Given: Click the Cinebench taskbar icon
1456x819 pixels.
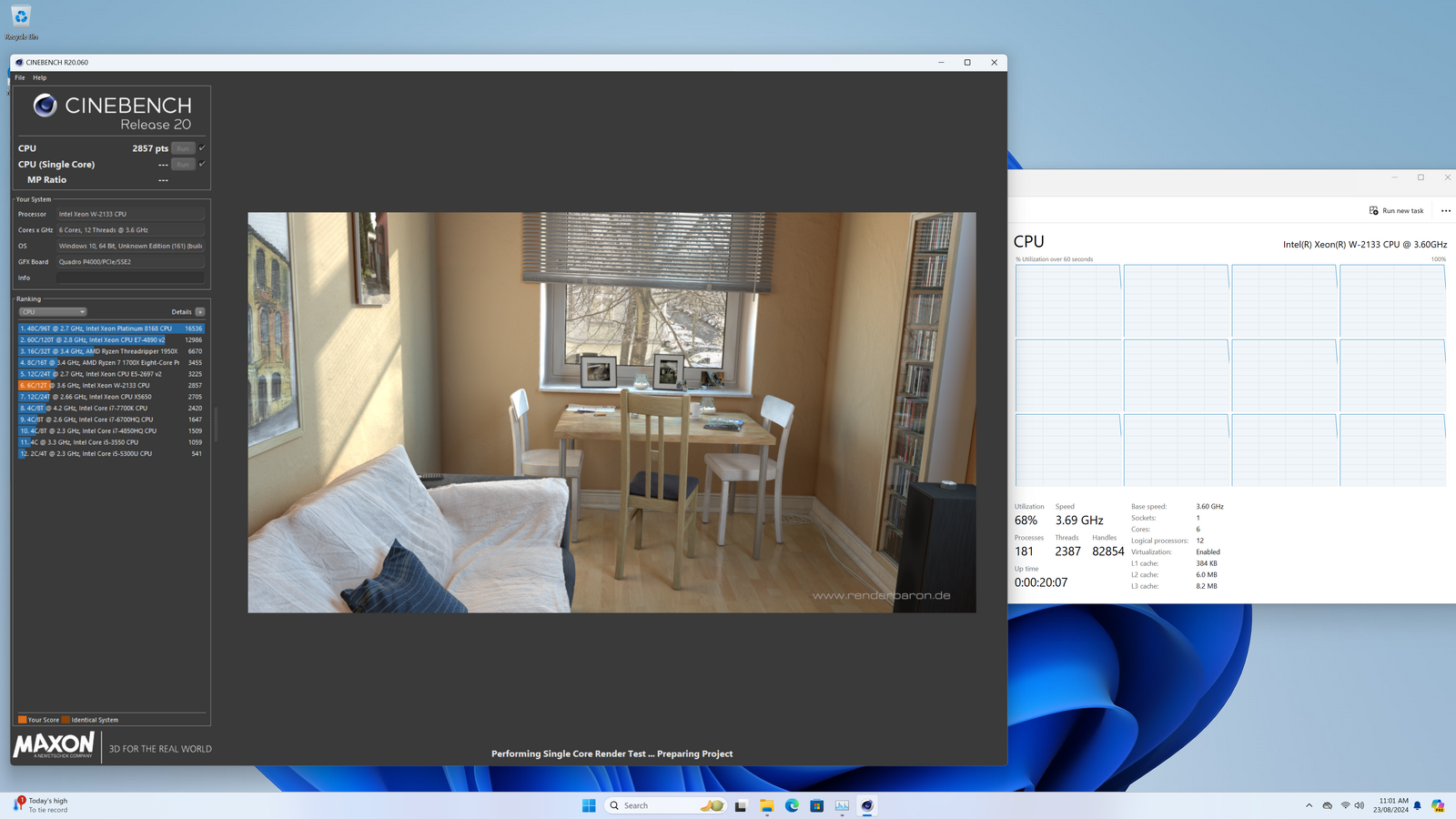Looking at the screenshot, I should [867, 805].
